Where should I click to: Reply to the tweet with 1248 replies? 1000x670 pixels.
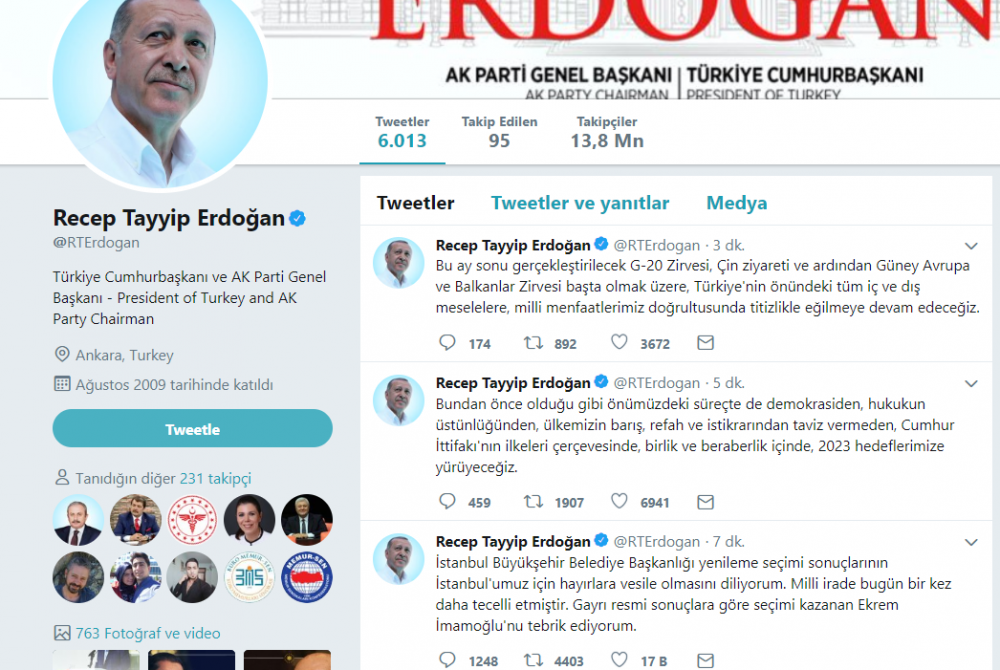point(448,660)
